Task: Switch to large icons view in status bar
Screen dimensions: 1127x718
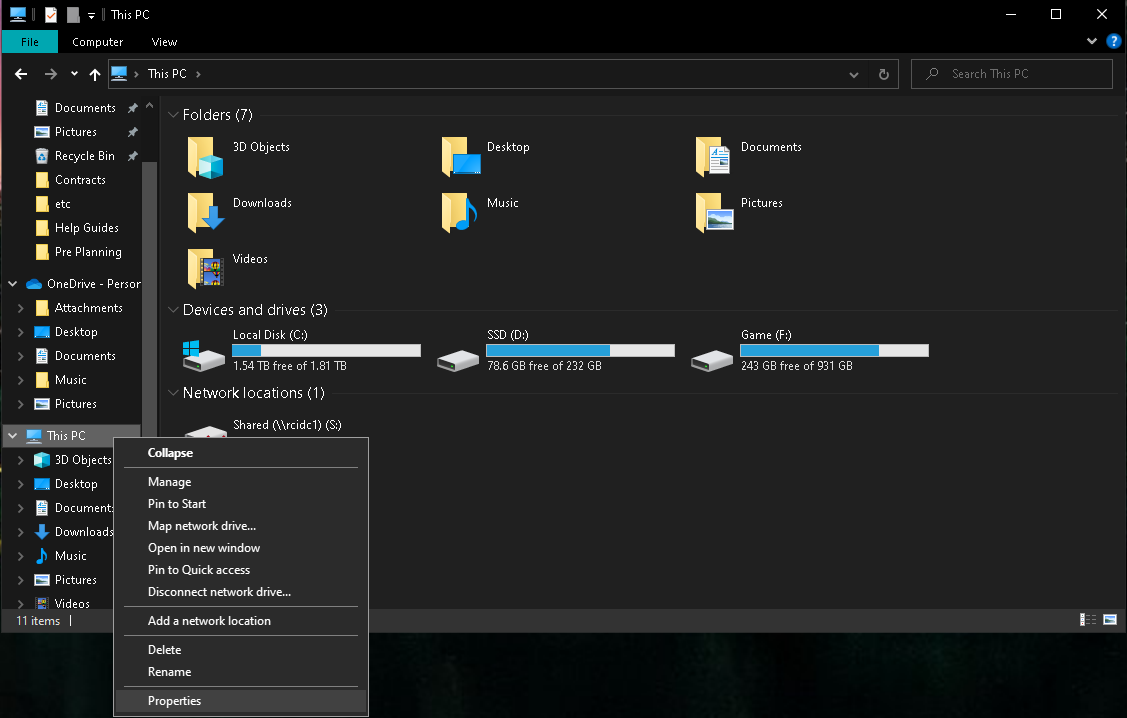Action: (1109, 621)
